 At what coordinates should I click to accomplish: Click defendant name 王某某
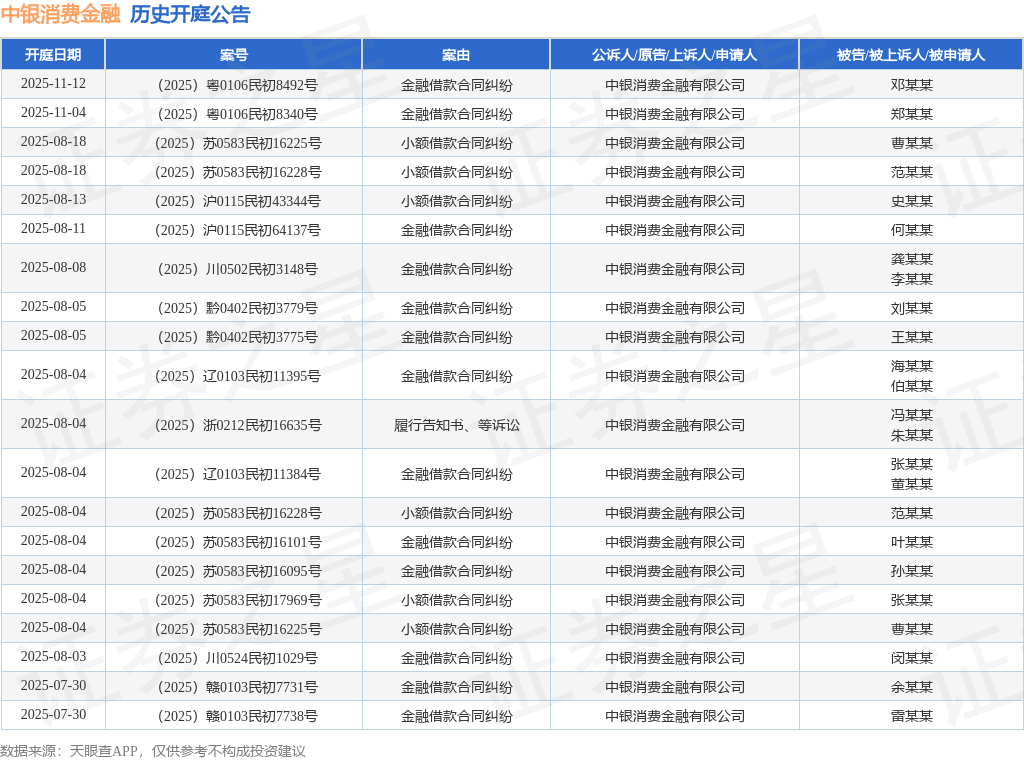[x=912, y=337]
